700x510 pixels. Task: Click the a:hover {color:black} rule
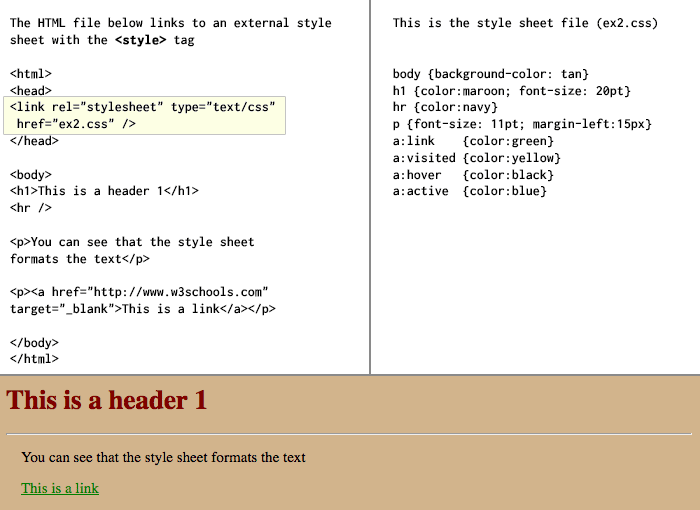pos(473,175)
